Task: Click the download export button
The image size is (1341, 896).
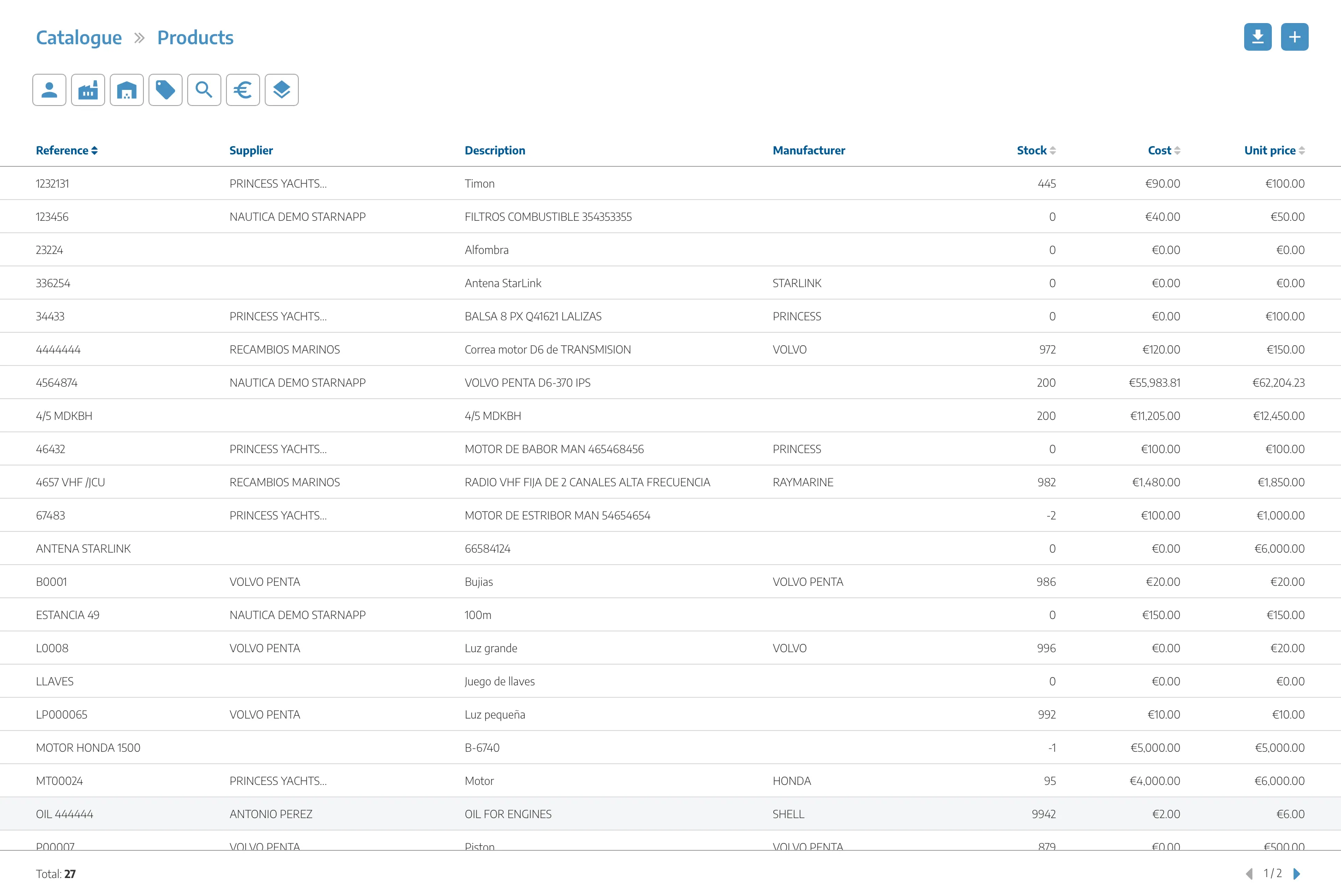Action: [1258, 37]
